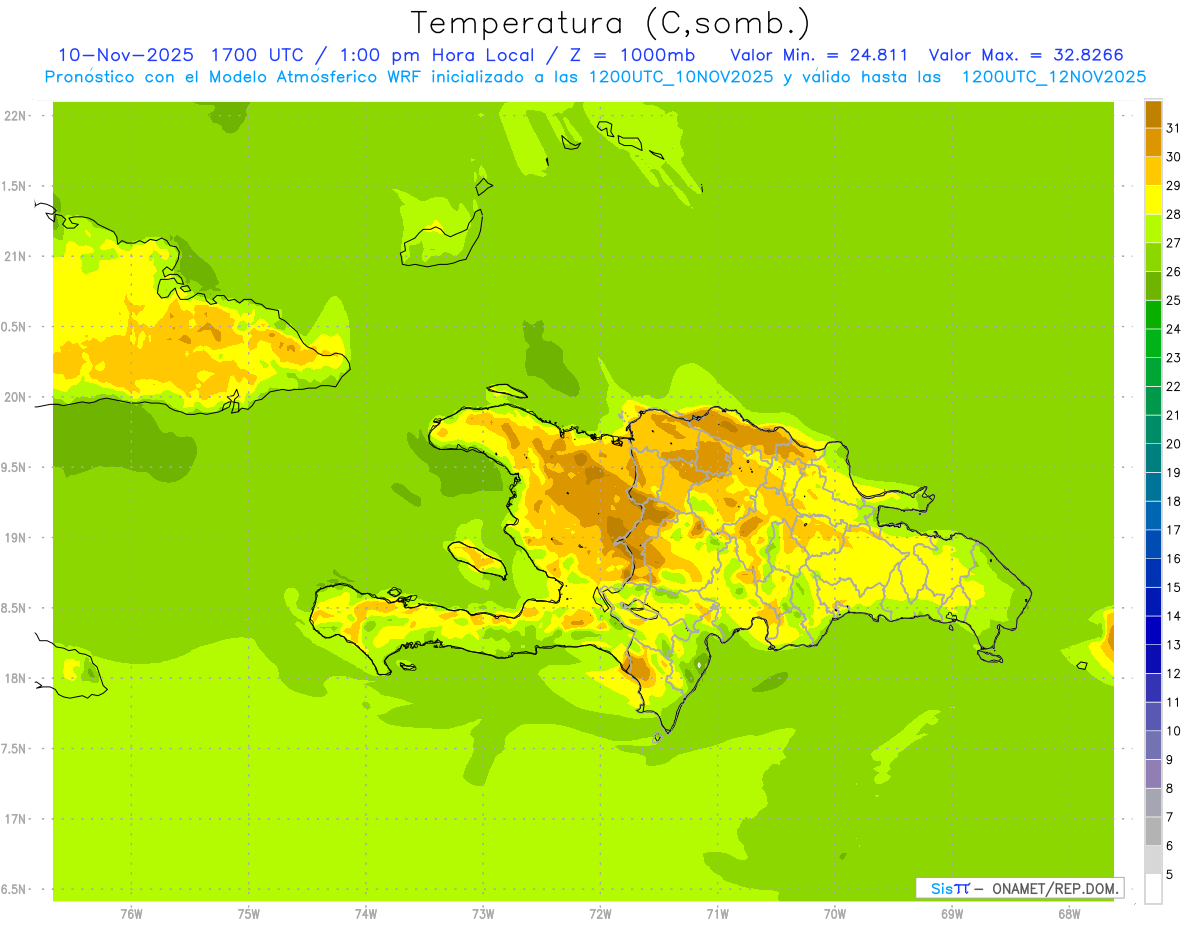Click the colorbar label "16"

click(x=1173, y=559)
